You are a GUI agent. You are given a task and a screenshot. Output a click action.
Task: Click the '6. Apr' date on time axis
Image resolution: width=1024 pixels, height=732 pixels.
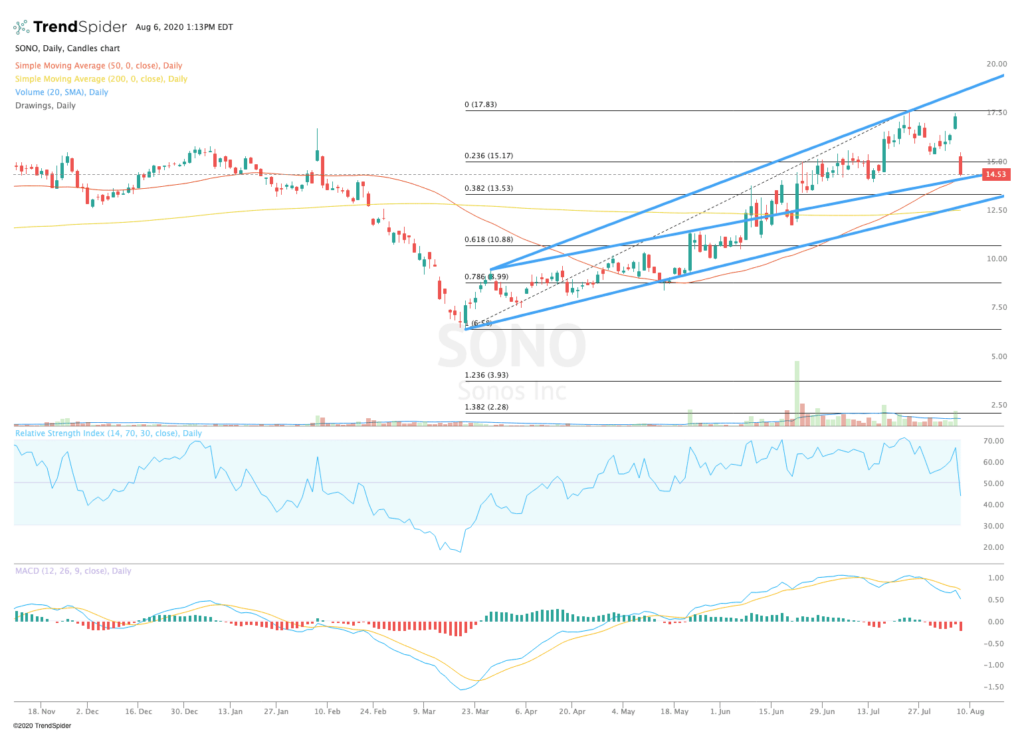526,711
